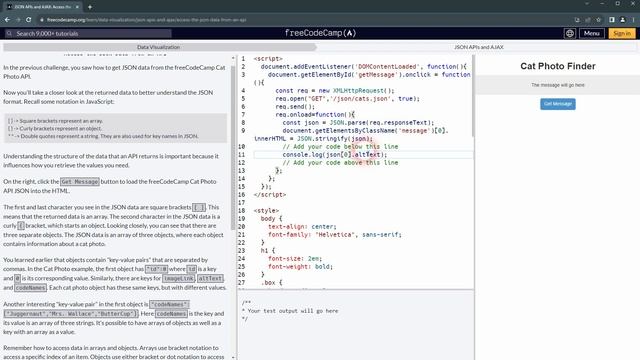Viewport: 640px width, 360px height.
Task: Click 'Square brackets represent an array' line
Action: click(x=56, y=121)
